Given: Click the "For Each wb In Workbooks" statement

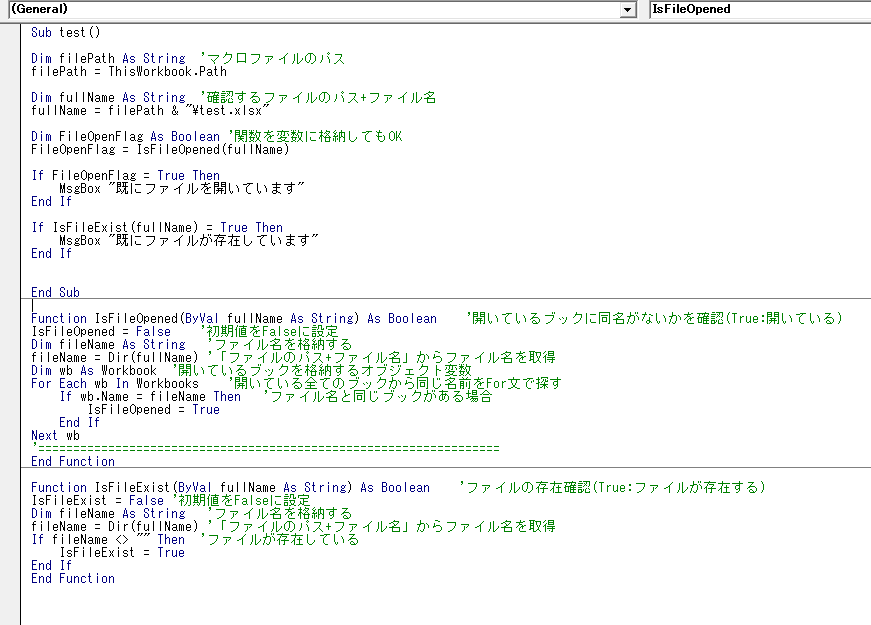Looking at the screenshot, I should (x=115, y=384).
